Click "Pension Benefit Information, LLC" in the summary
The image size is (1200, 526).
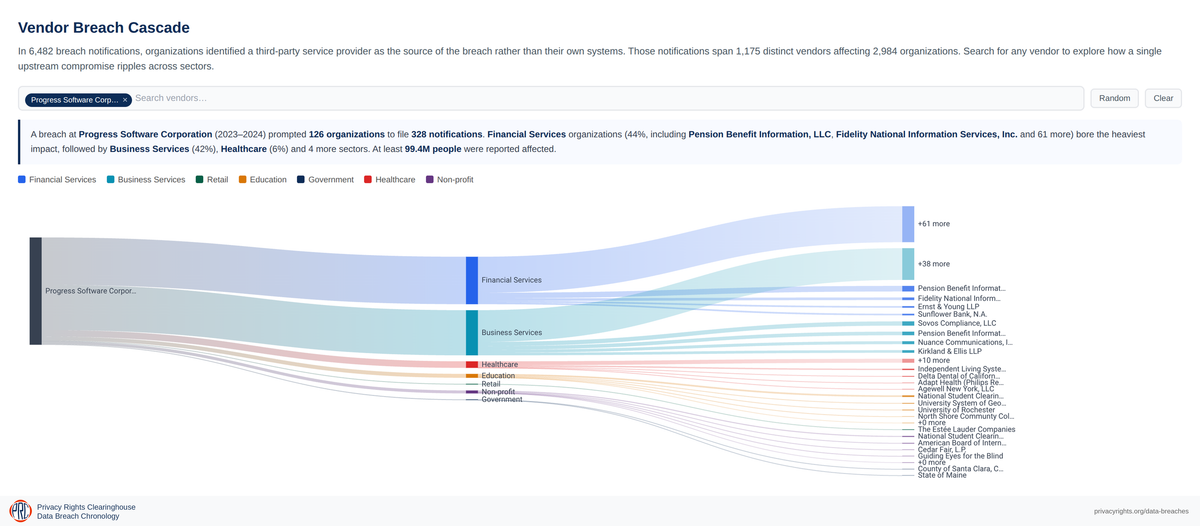(759, 134)
